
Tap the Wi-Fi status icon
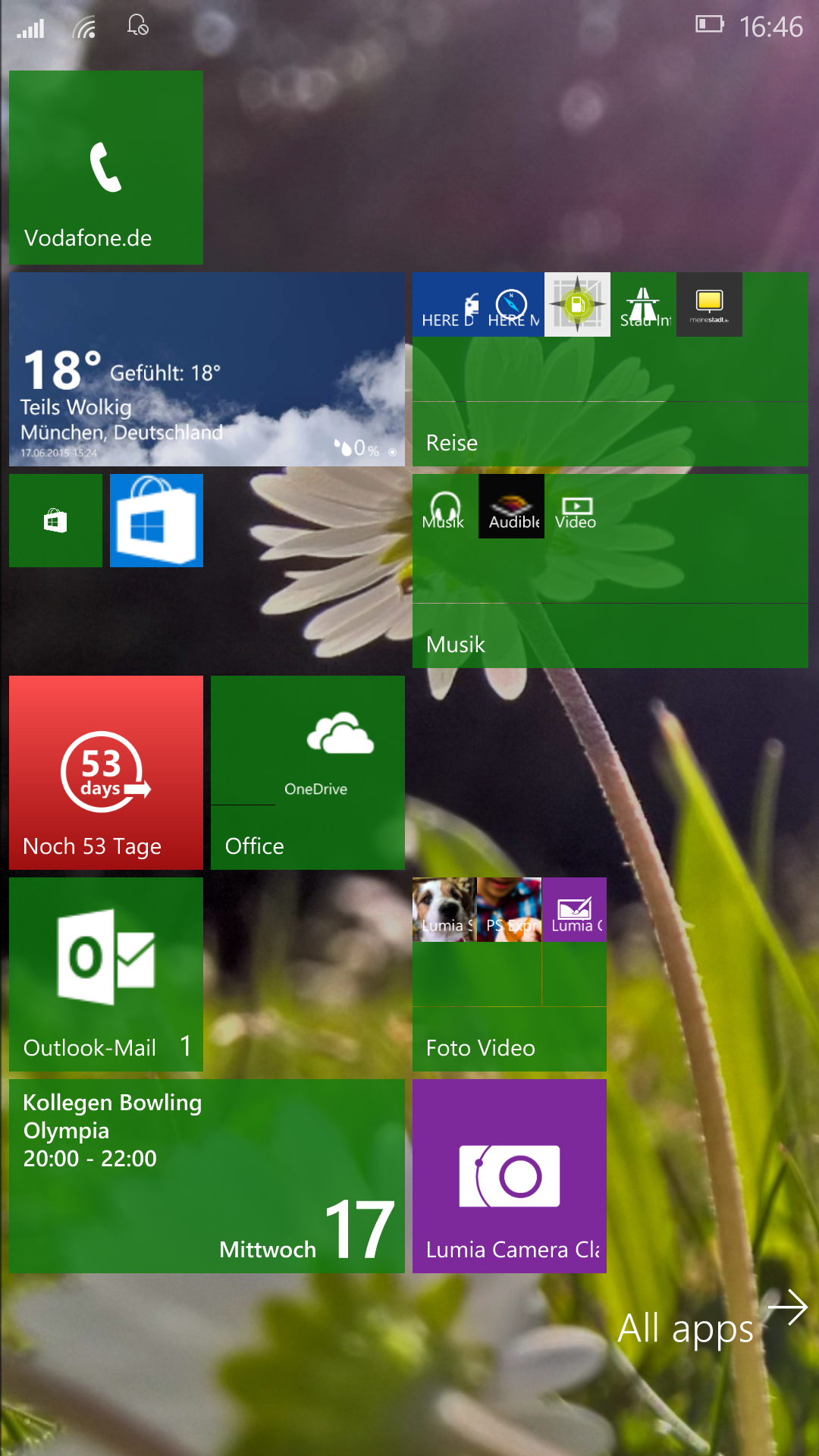[x=85, y=28]
